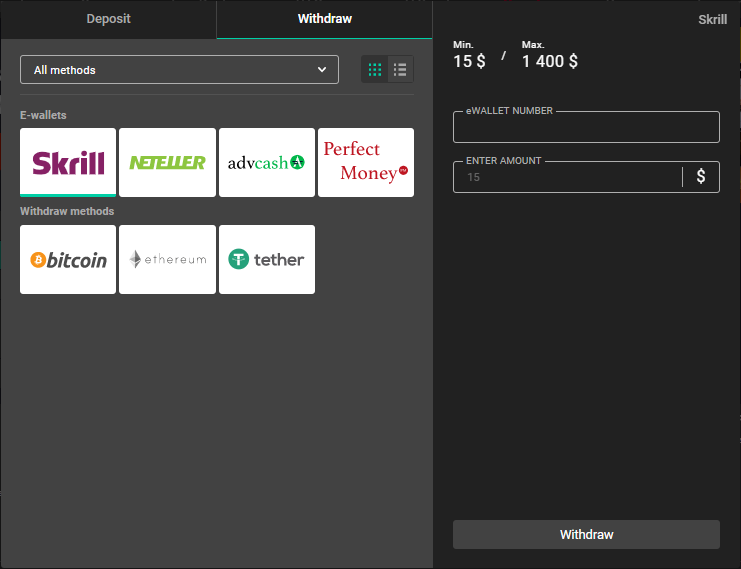
Task: Click the eWallet Number input field
Action: (x=586, y=127)
